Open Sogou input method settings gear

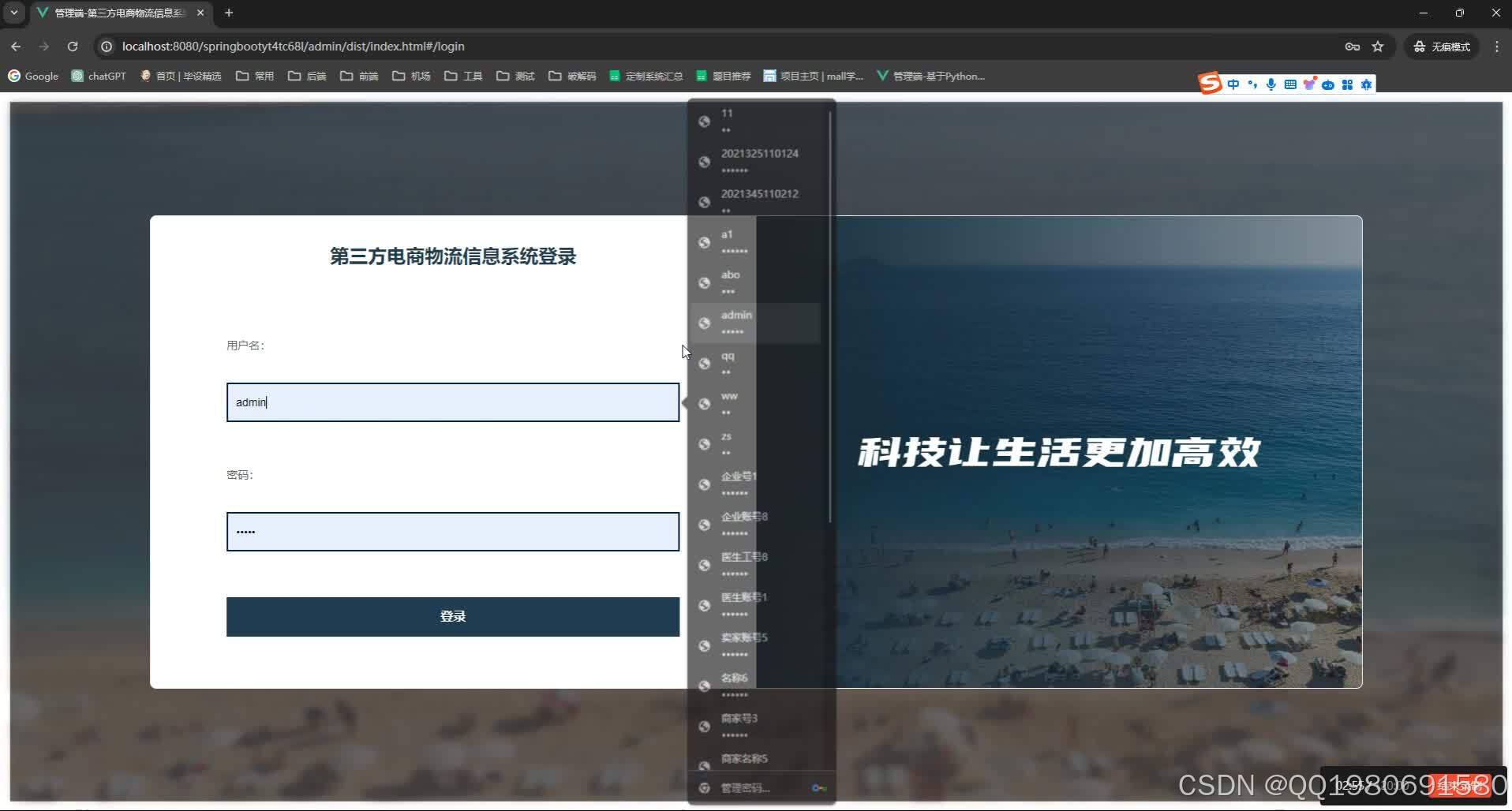[1367, 84]
